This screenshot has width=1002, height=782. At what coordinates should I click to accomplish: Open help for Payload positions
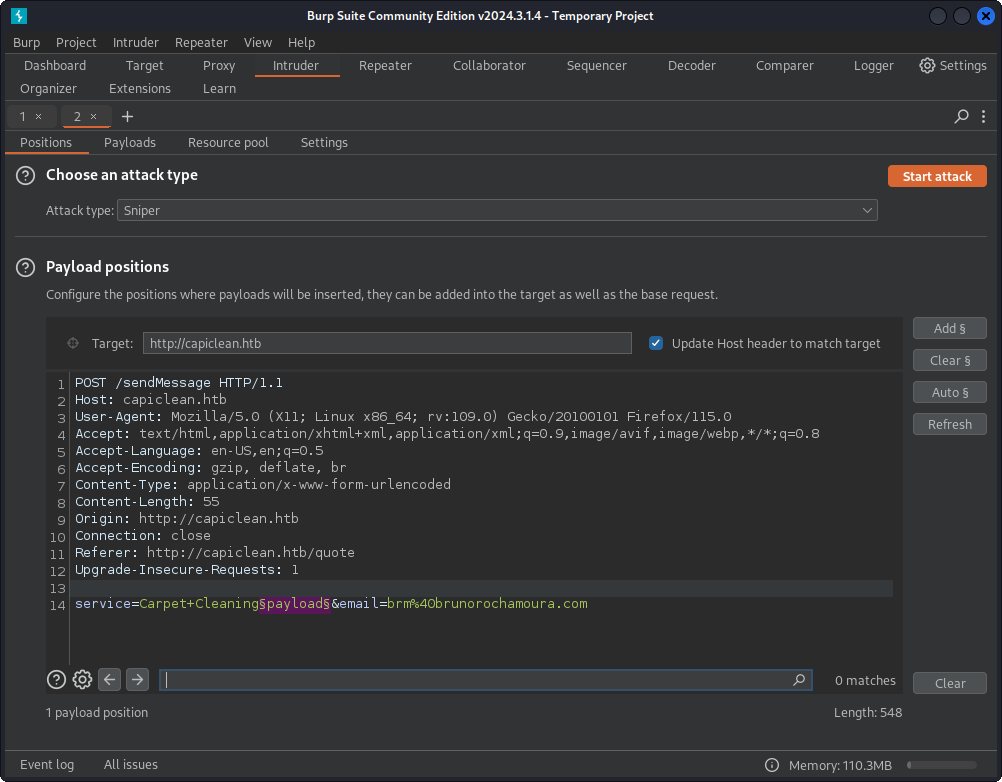pos(26,267)
